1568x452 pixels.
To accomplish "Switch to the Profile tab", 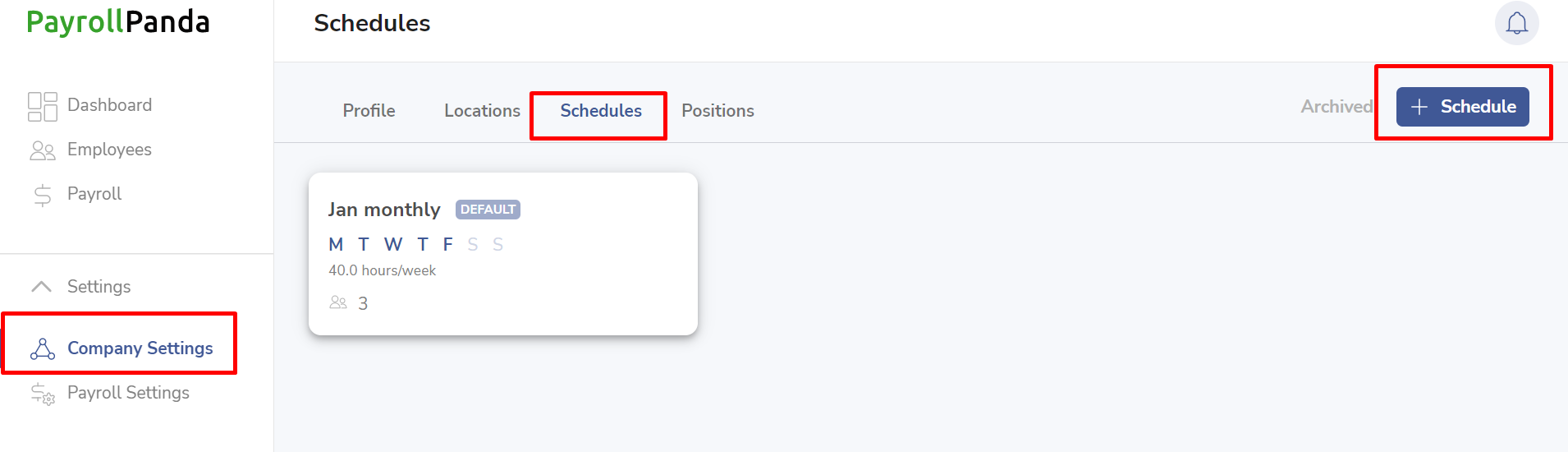I will tap(369, 111).
